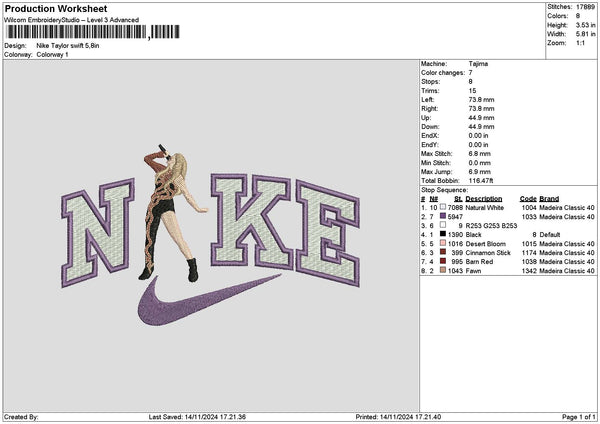Click the "Page 1 of 1" footer text

point(579,417)
